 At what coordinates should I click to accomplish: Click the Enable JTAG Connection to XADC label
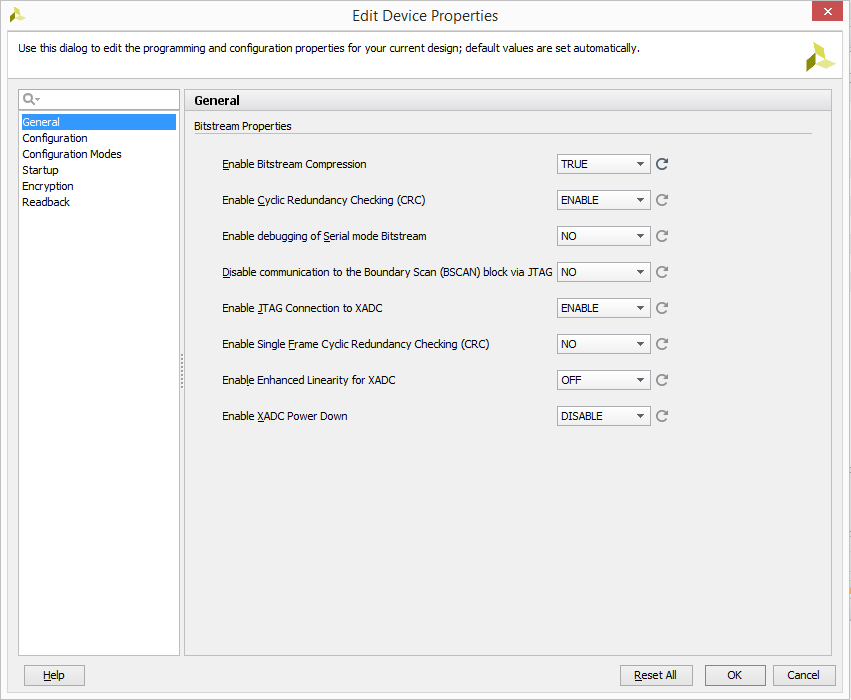[x=302, y=308]
